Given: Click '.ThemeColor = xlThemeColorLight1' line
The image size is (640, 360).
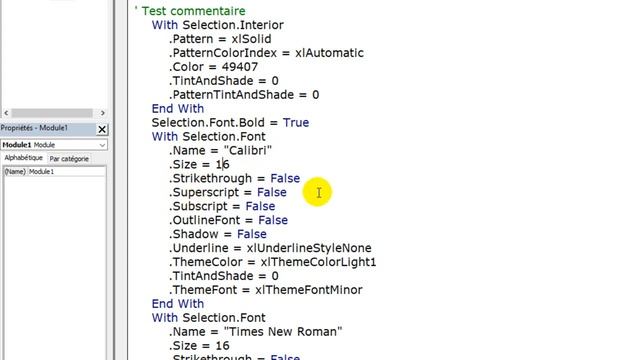Looking at the screenshot, I should (x=273, y=262).
